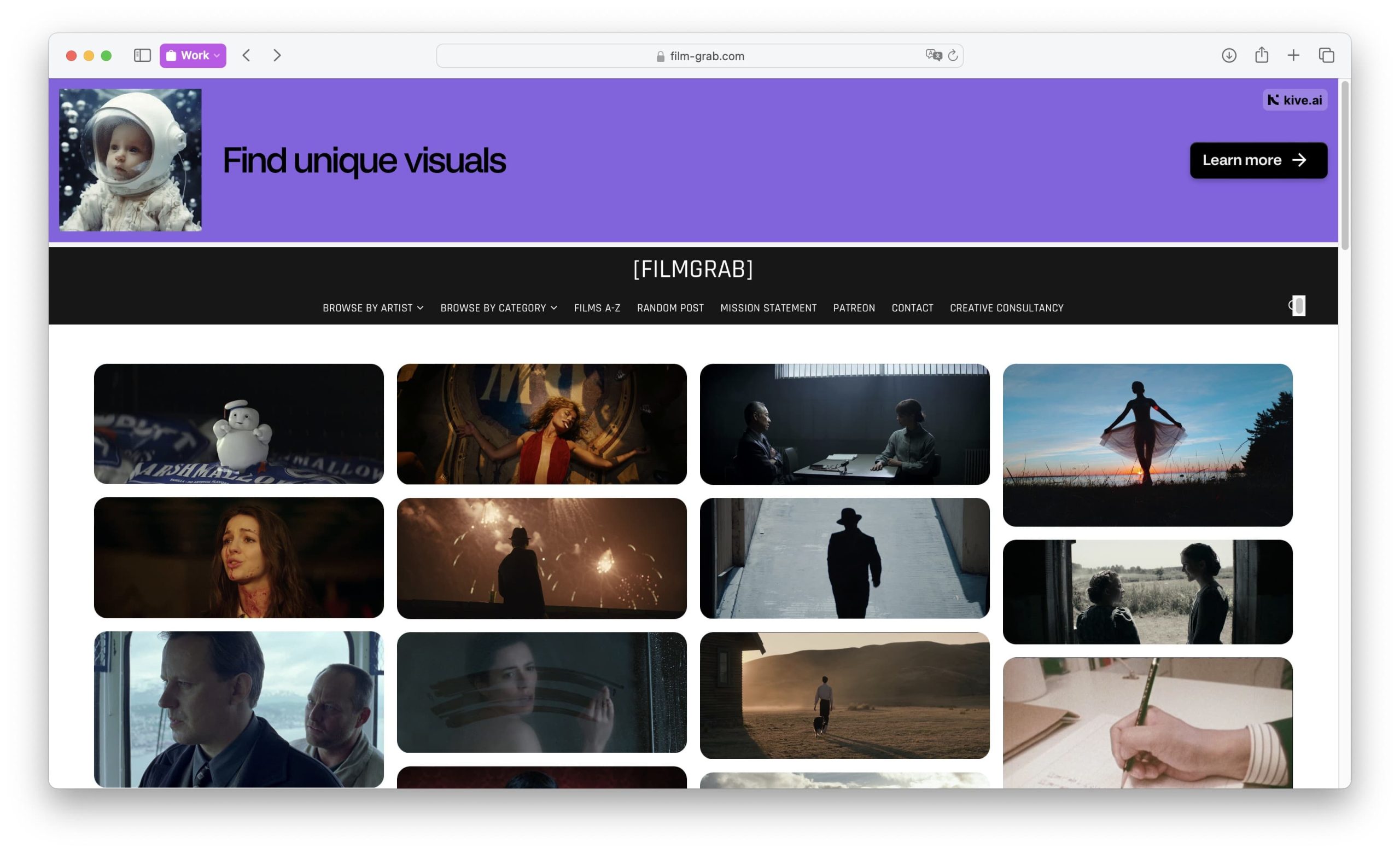Click the Learn more button

tap(1258, 160)
